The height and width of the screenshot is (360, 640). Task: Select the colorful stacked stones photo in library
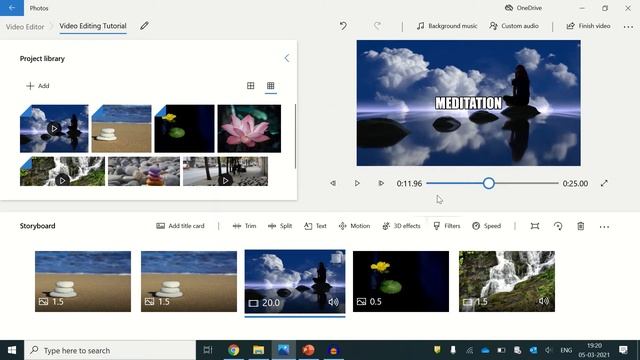(144, 171)
